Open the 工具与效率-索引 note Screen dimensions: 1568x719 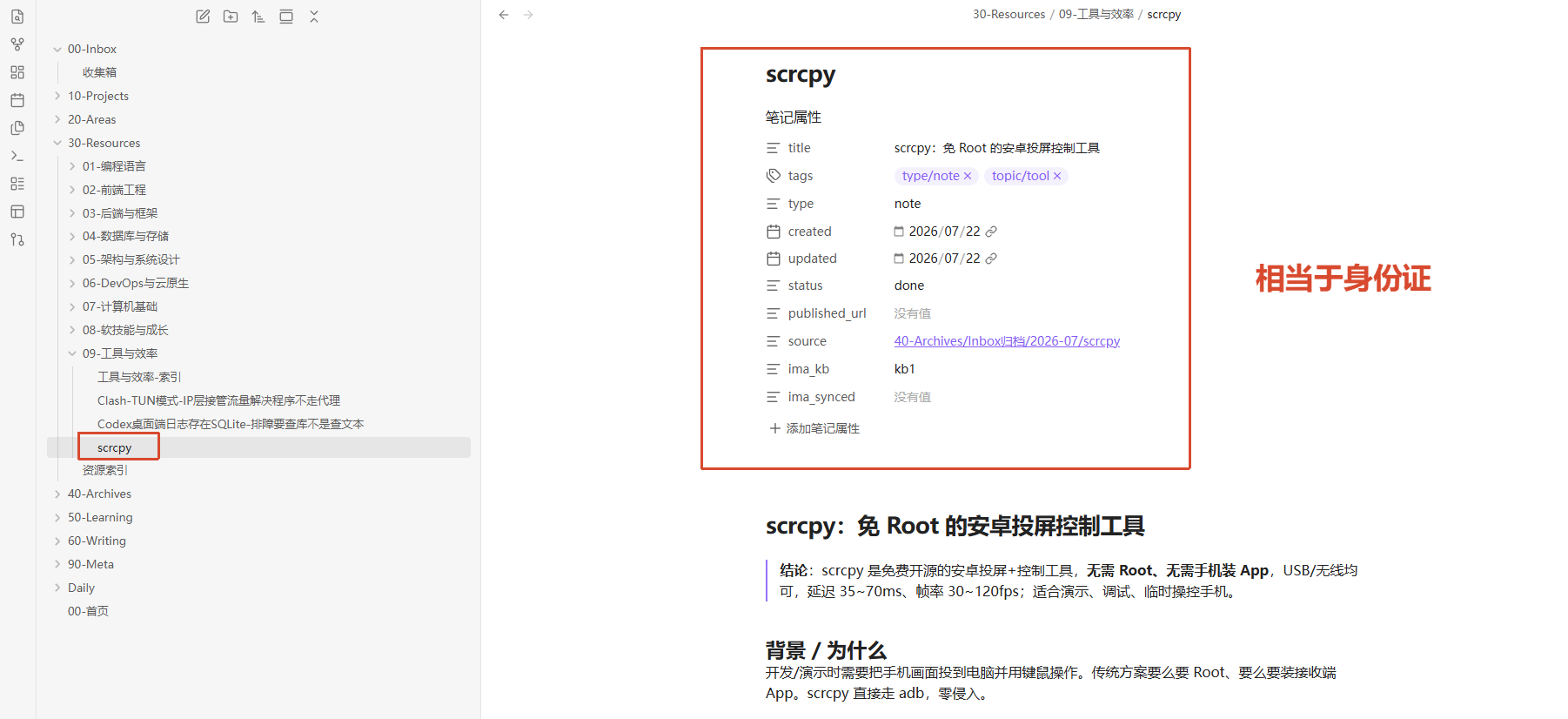[x=139, y=377]
